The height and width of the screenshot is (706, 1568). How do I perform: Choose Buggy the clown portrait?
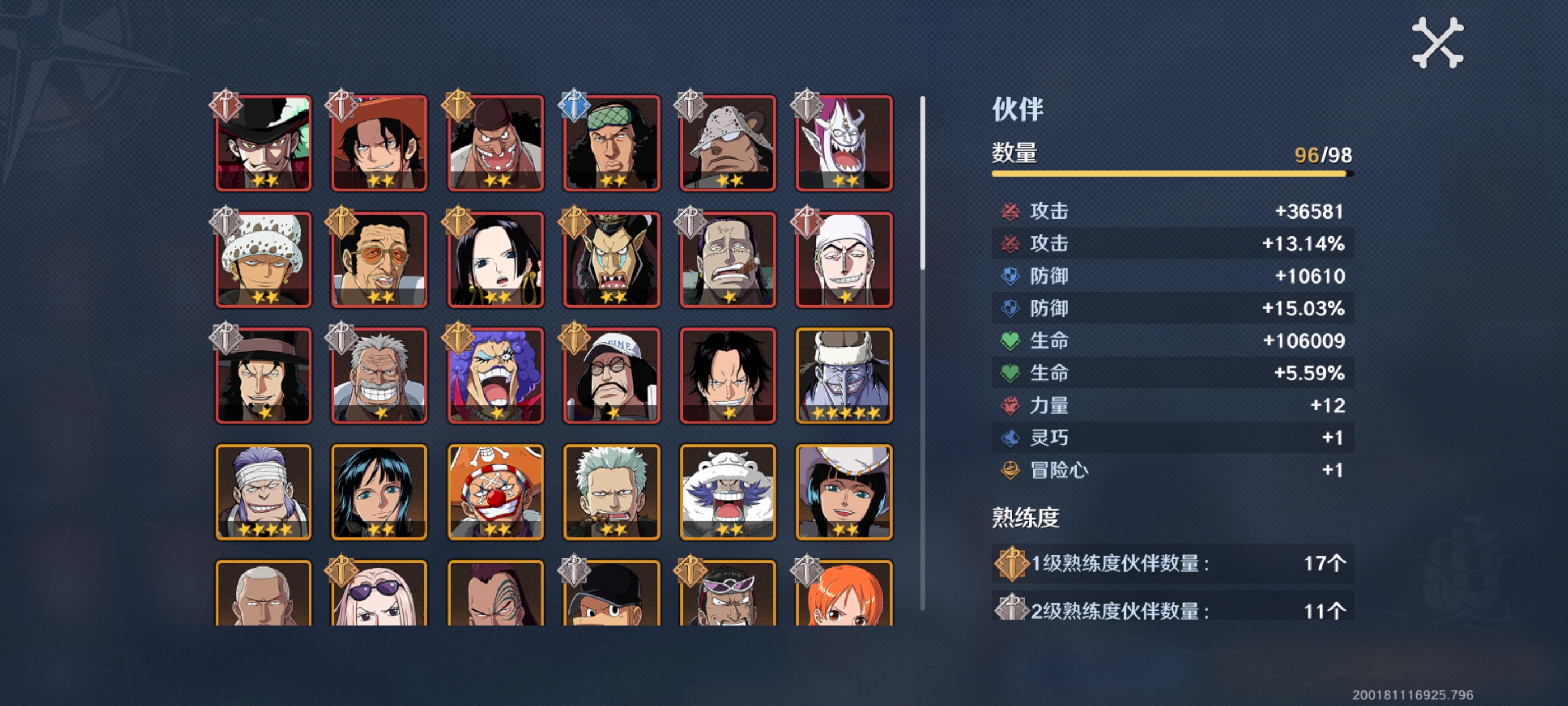click(496, 492)
